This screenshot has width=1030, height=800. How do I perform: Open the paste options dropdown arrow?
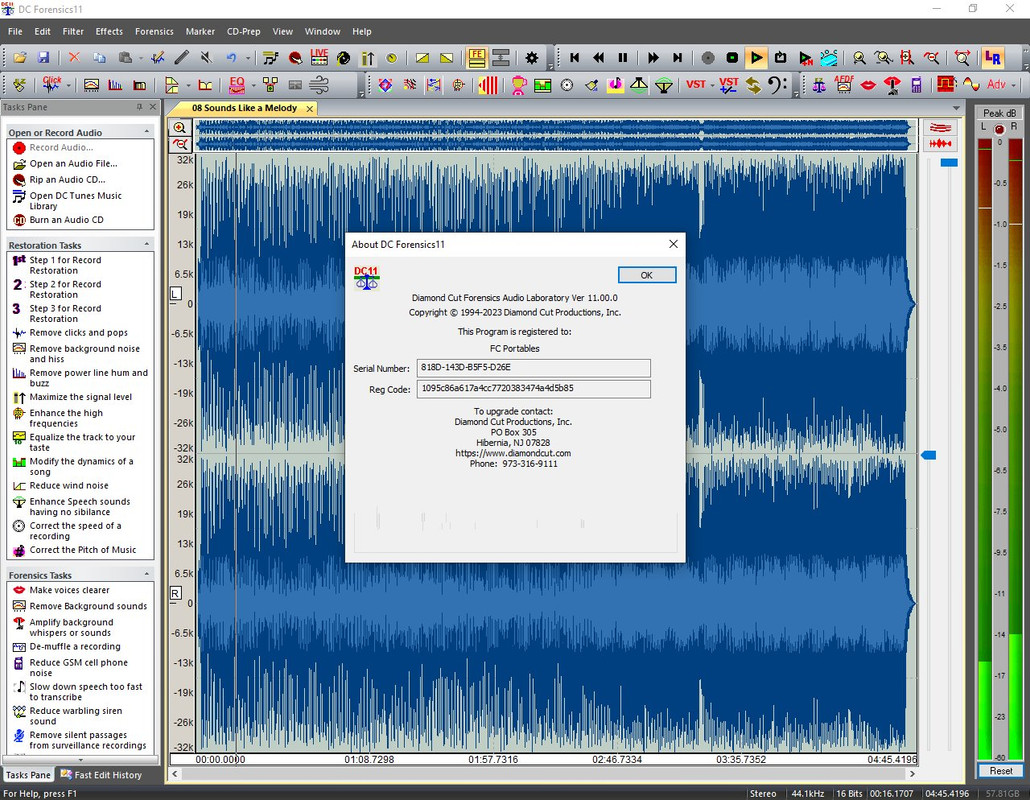point(141,58)
